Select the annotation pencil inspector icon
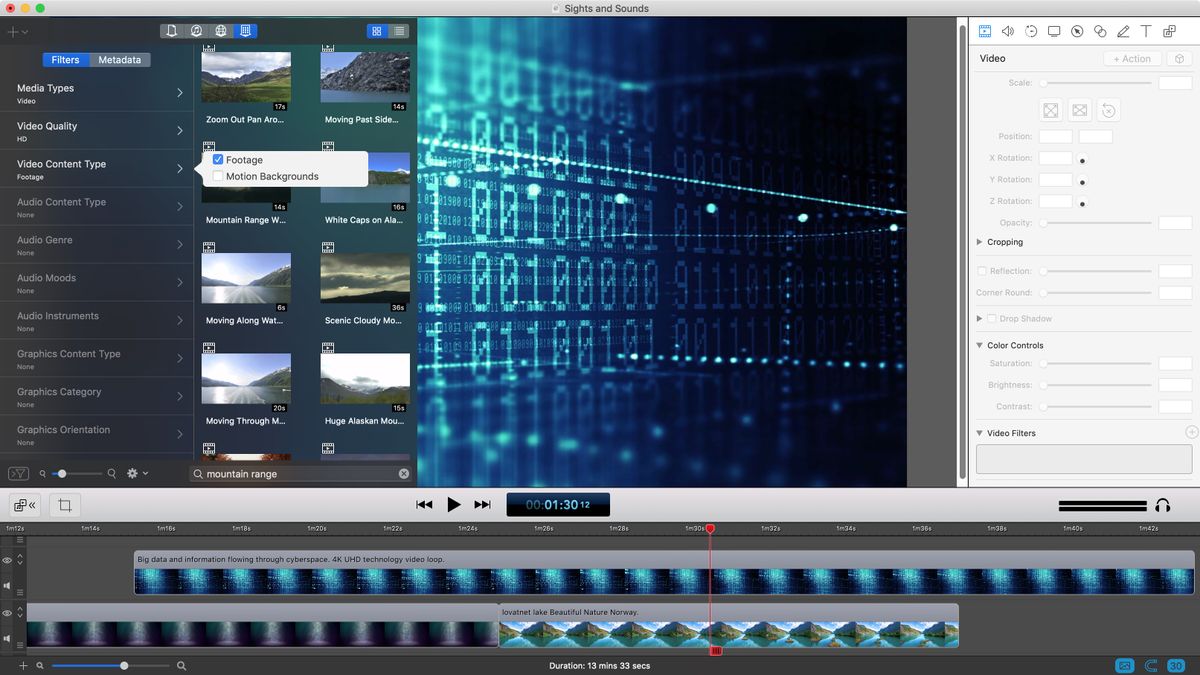 coord(1123,31)
